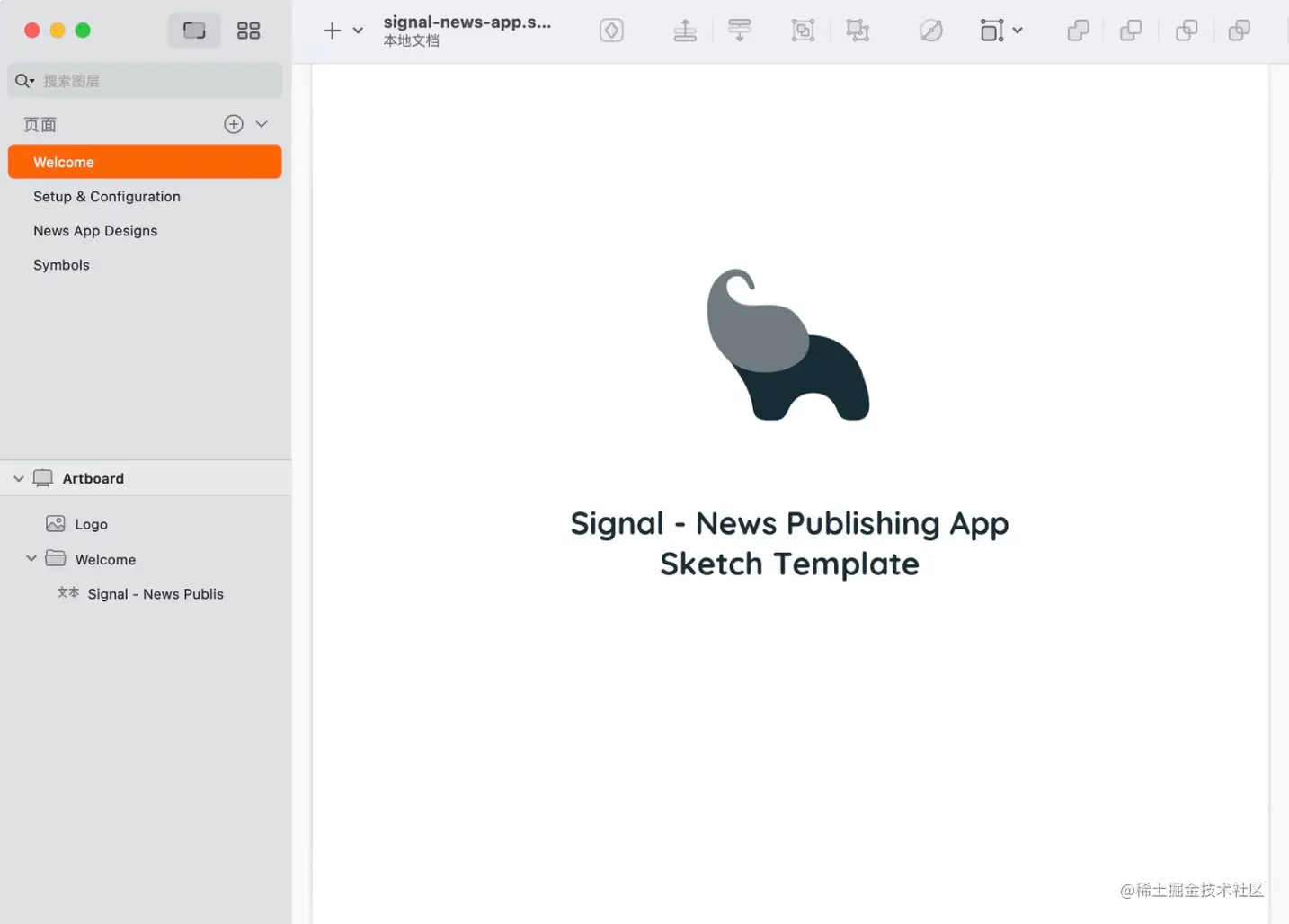1289x924 pixels.
Task: Click the Group toolbar icon
Action: click(803, 31)
